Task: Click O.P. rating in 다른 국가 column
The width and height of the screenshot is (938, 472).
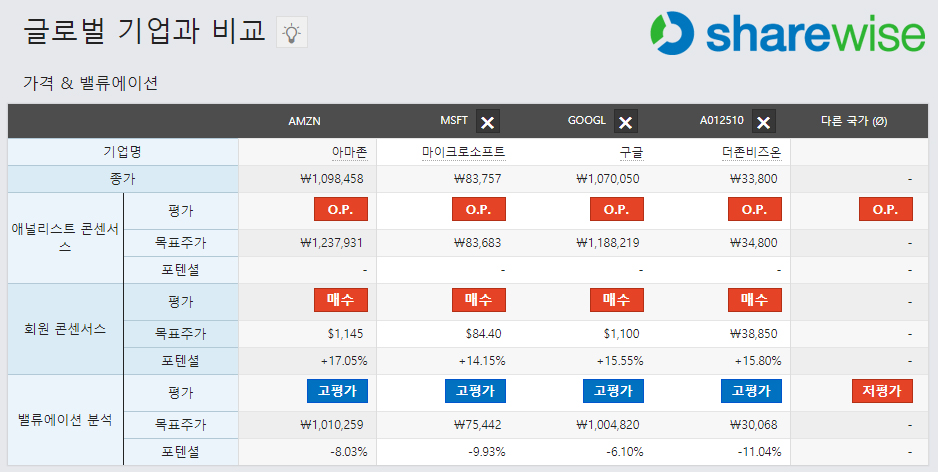Action: (886, 210)
